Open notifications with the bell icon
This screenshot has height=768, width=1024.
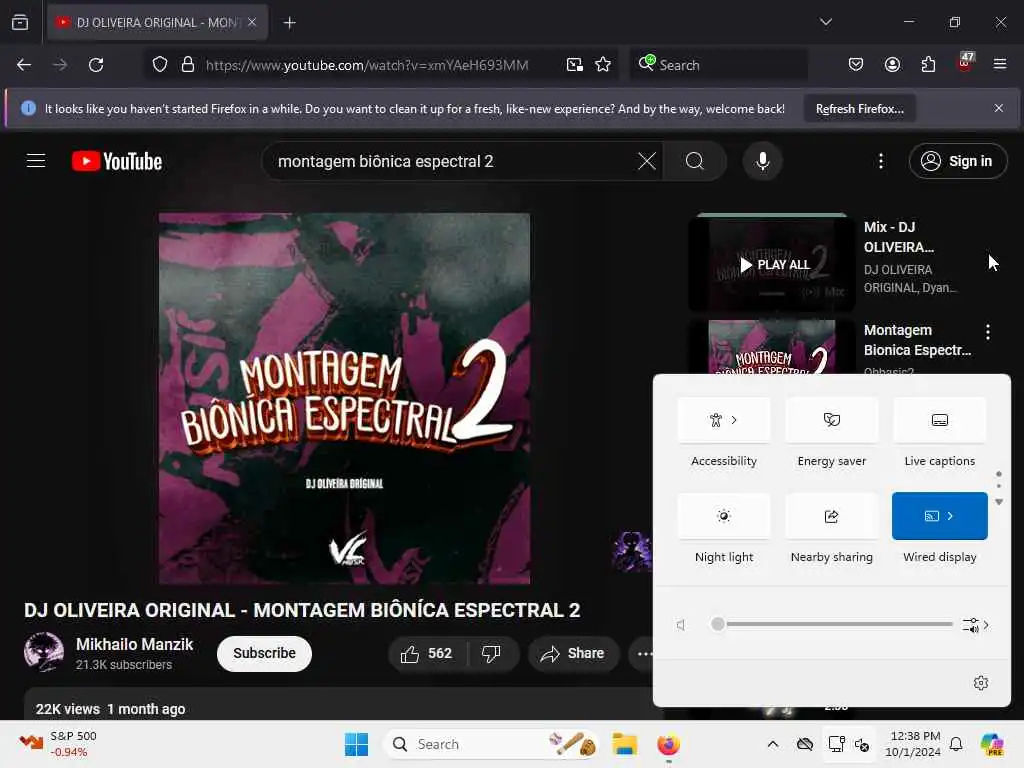click(955, 744)
